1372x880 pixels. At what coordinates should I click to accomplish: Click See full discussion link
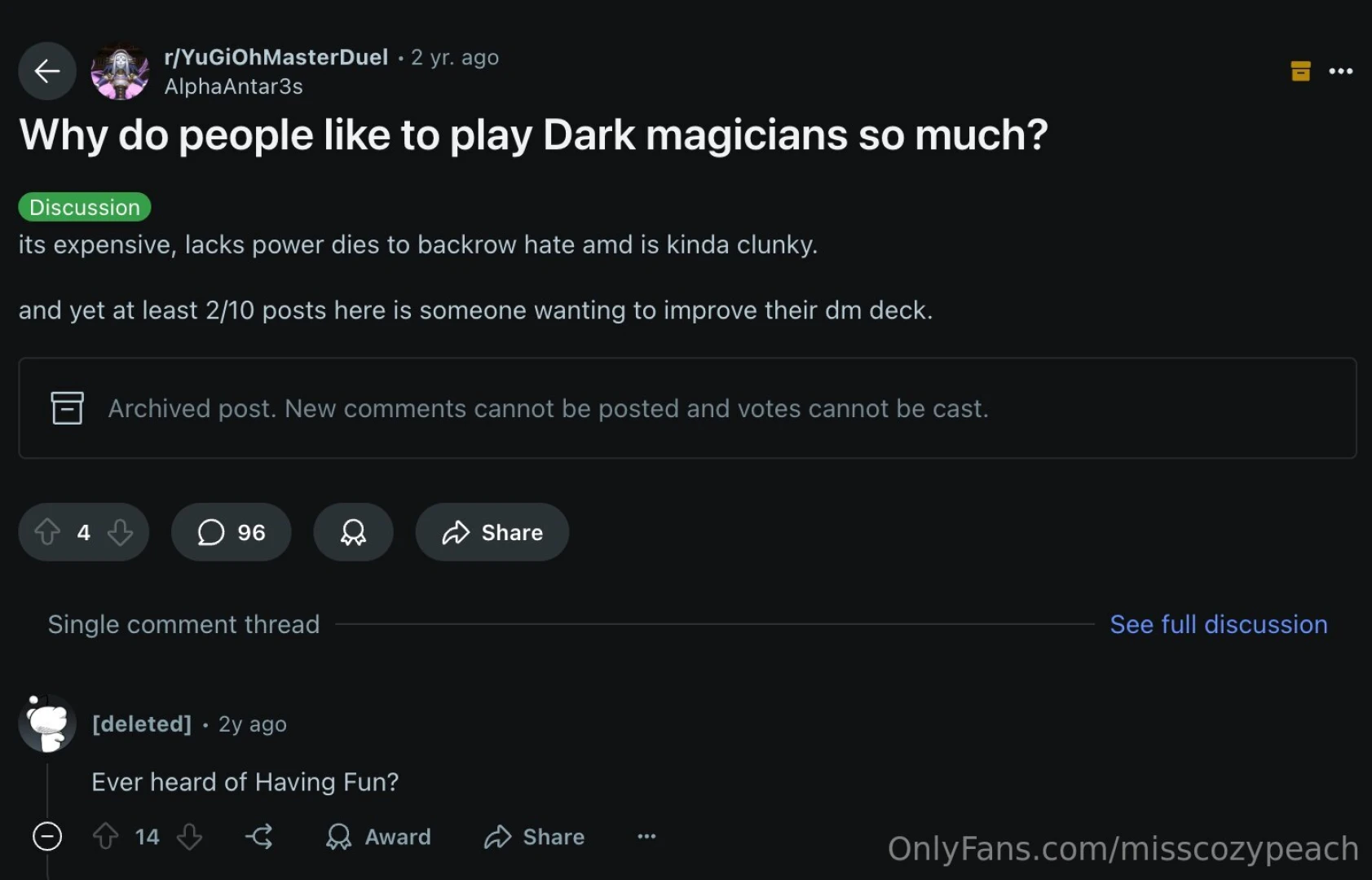coord(1218,624)
